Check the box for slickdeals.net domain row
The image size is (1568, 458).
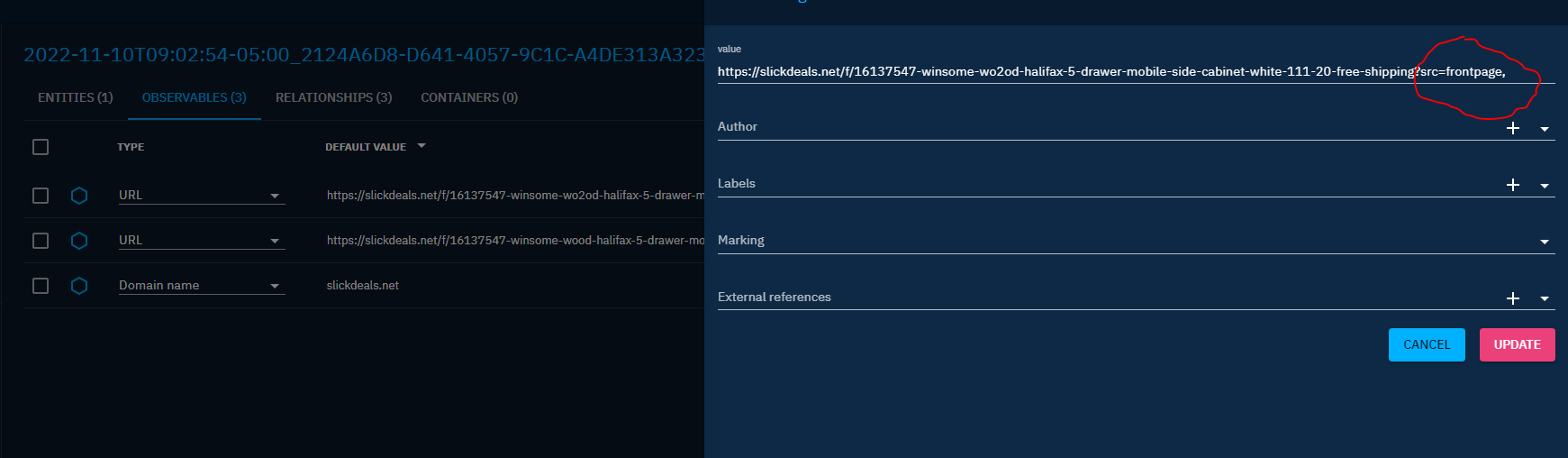(41, 286)
